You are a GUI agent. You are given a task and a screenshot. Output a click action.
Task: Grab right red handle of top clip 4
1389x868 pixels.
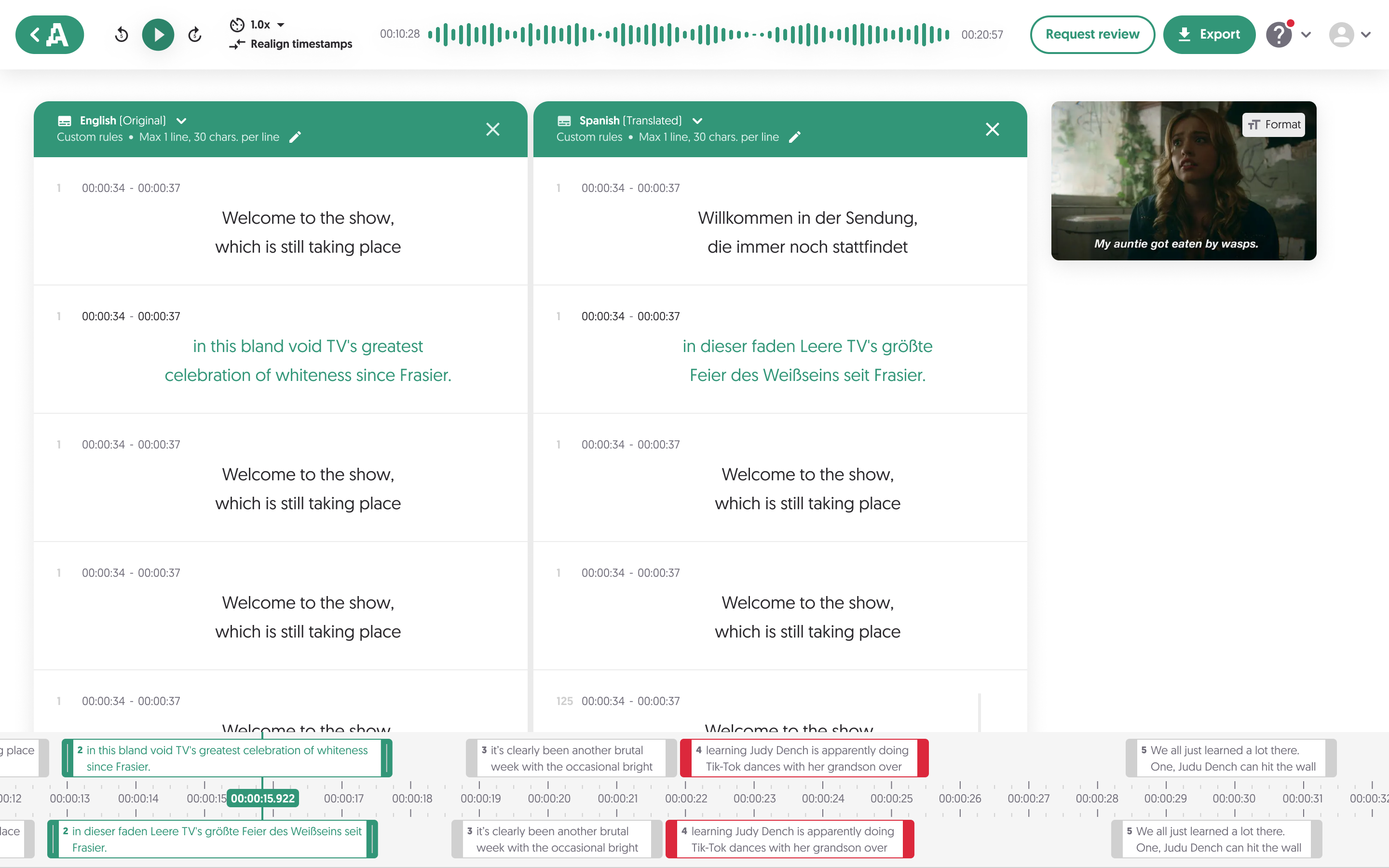coord(923,758)
